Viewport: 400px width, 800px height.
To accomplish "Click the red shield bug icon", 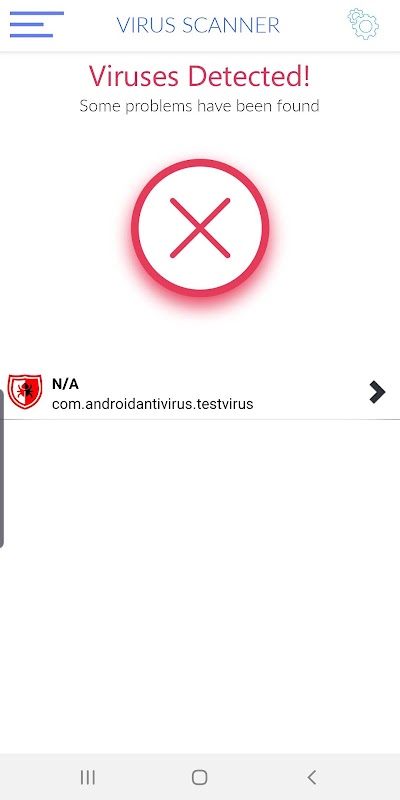I will [24, 392].
